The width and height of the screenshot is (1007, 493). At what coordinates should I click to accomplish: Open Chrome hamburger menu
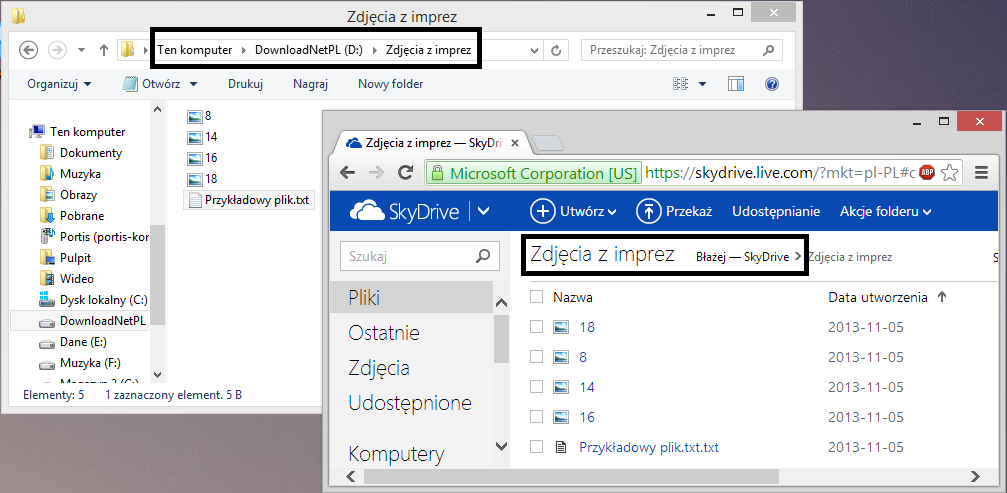[981, 173]
